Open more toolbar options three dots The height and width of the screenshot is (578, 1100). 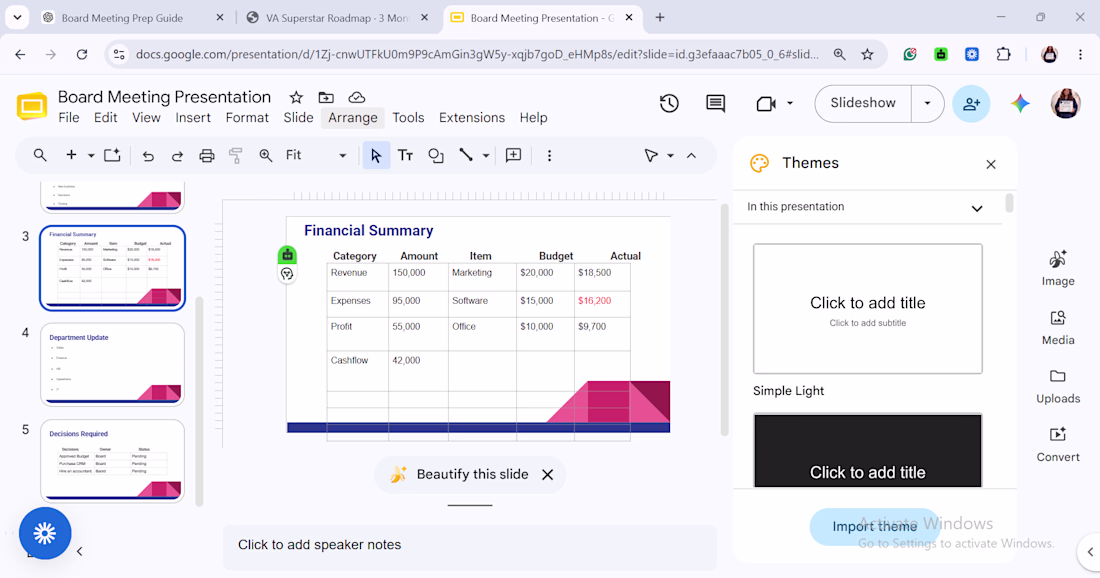(x=549, y=156)
